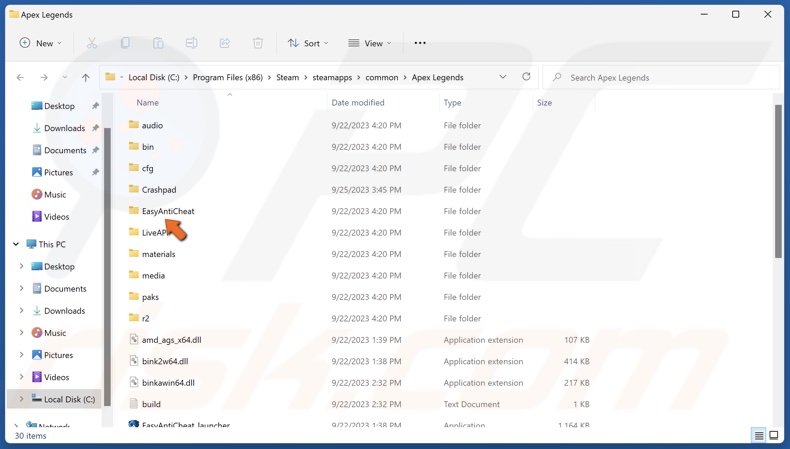The image size is (790, 449).
Task: Click common breadcrumb segment
Action: click(381, 78)
